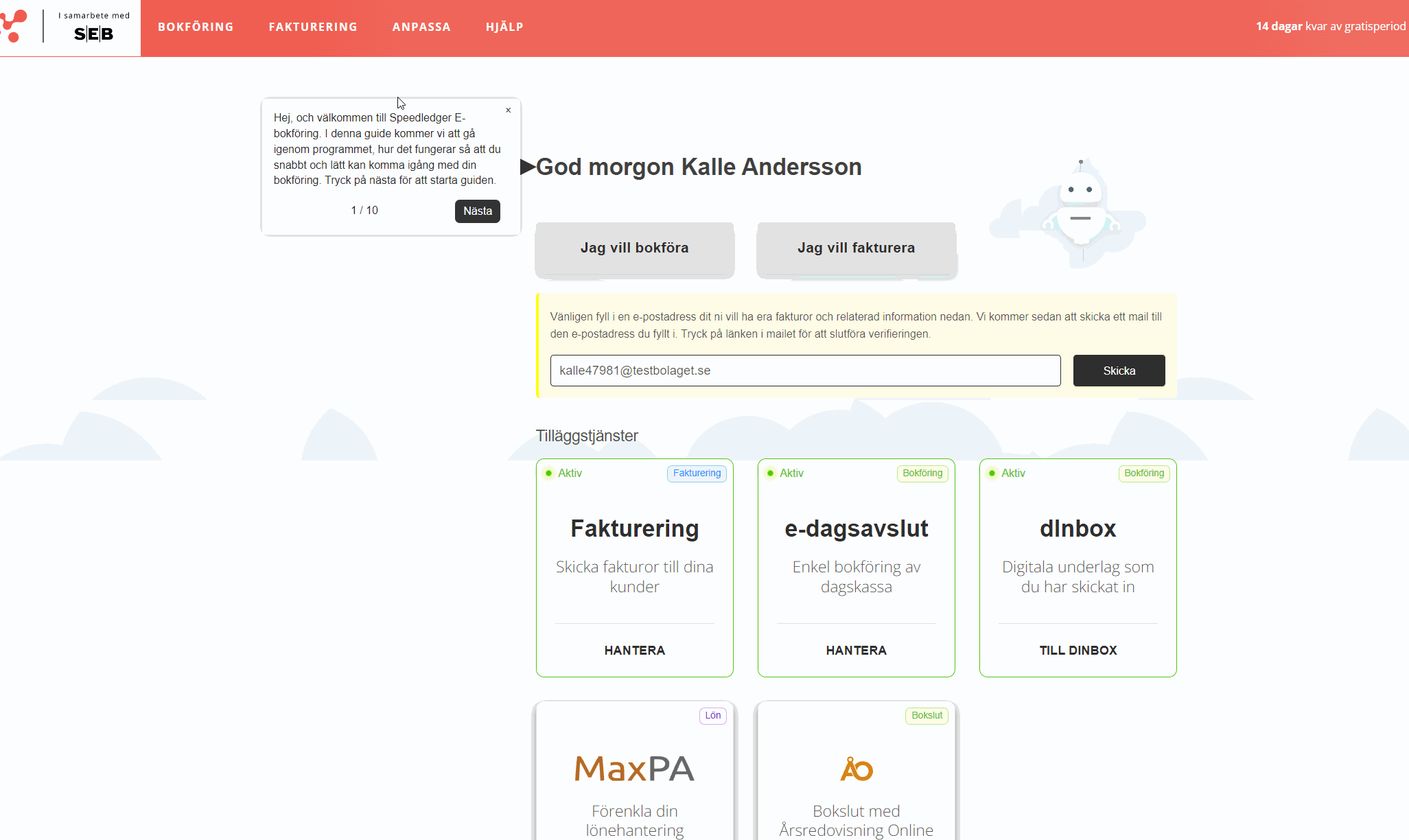Click 'Skicka fakturor till dina kunder' description
The image size is (1409, 840).
click(x=635, y=577)
